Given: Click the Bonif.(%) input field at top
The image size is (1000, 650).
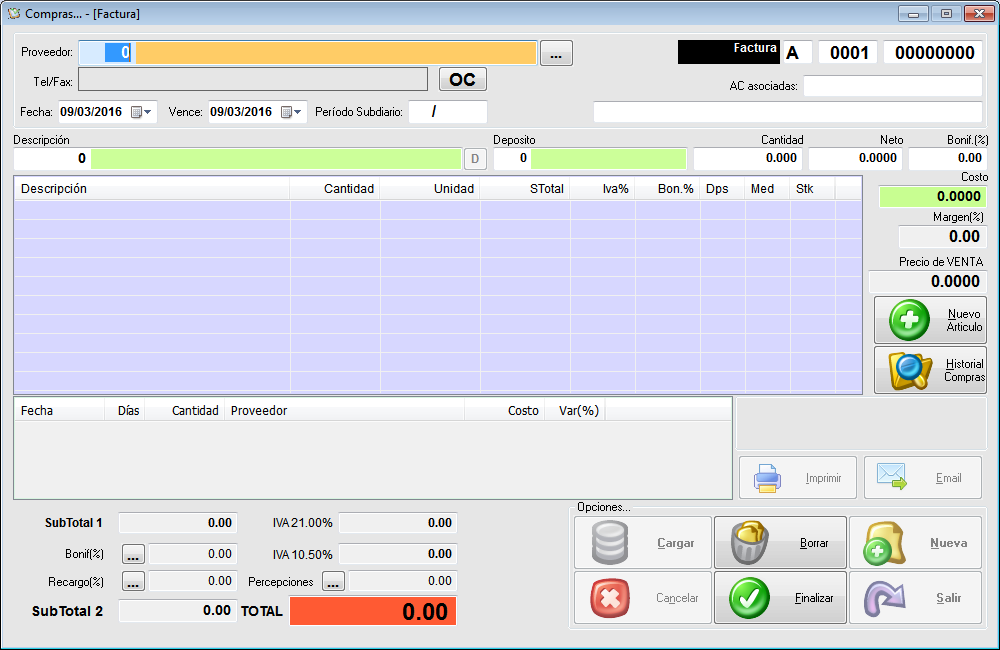Looking at the screenshot, I should pyautogui.click(x=948, y=158).
